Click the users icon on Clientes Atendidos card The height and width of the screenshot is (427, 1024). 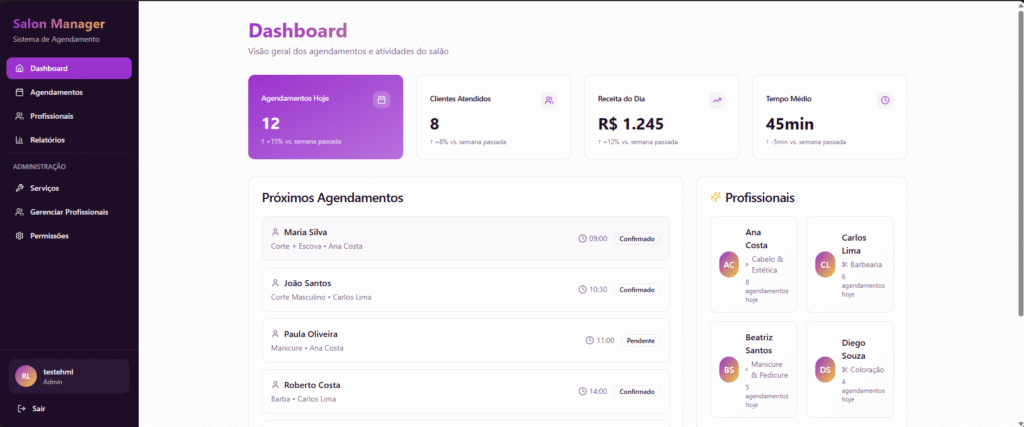549,100
